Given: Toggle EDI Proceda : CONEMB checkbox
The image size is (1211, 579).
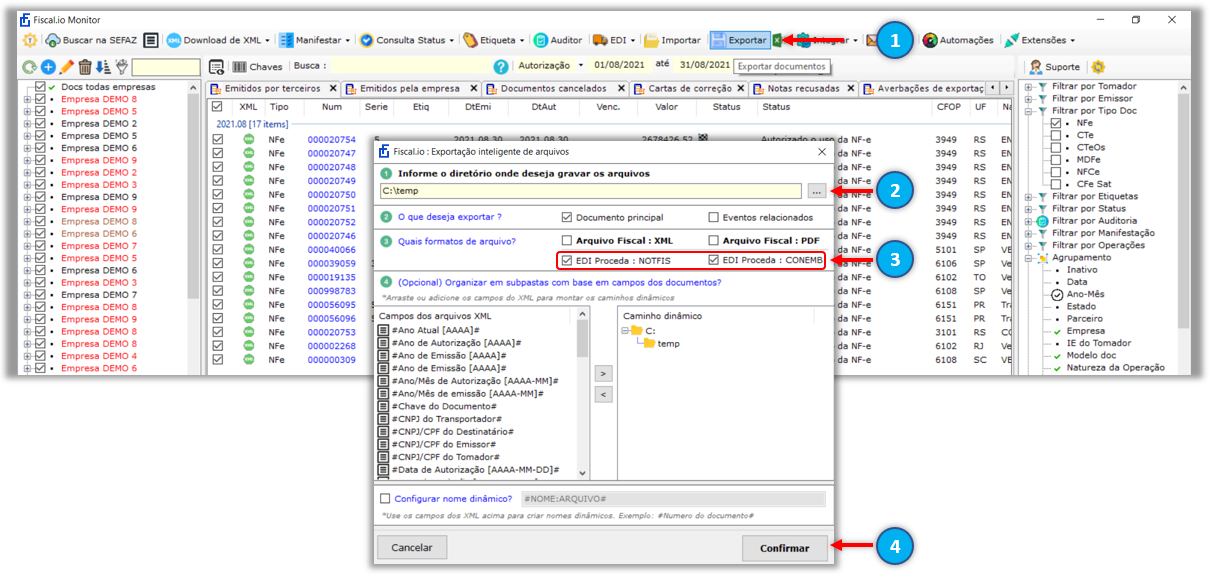Looking at the screenshot, I should [x=713, y=260].
